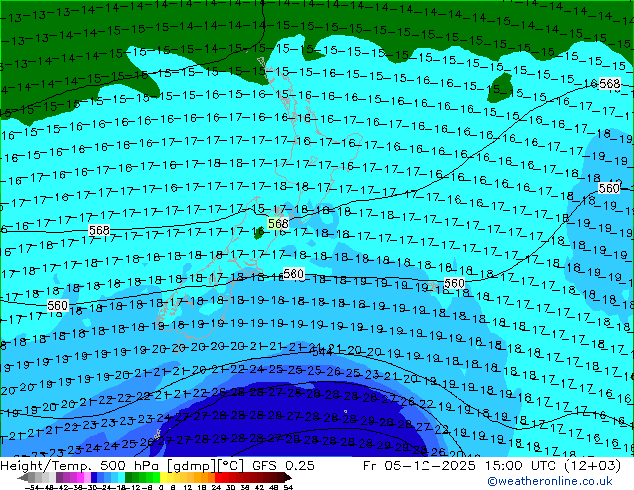Click the highlighted 568 label over central New Zealand

click(x=278, y=223)
